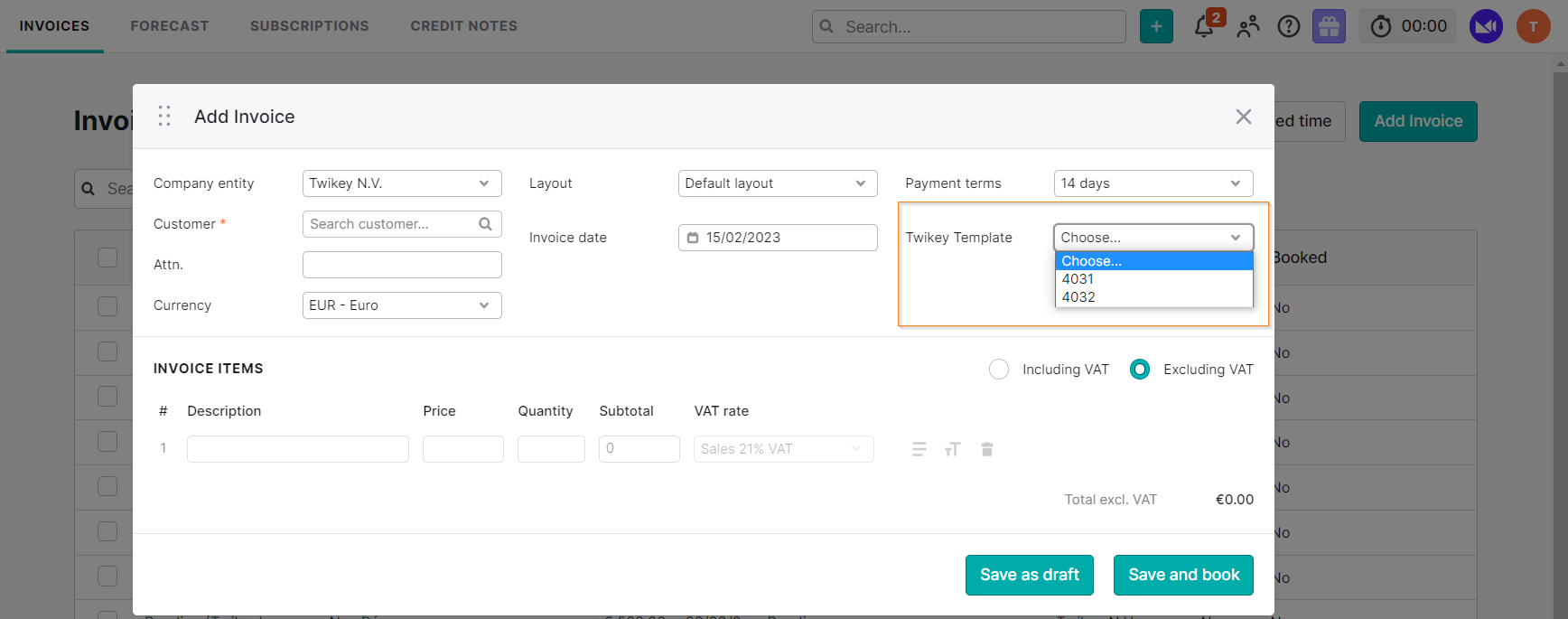
Task: Choose 4032 from Twikey Template list
Action: 1078,297
